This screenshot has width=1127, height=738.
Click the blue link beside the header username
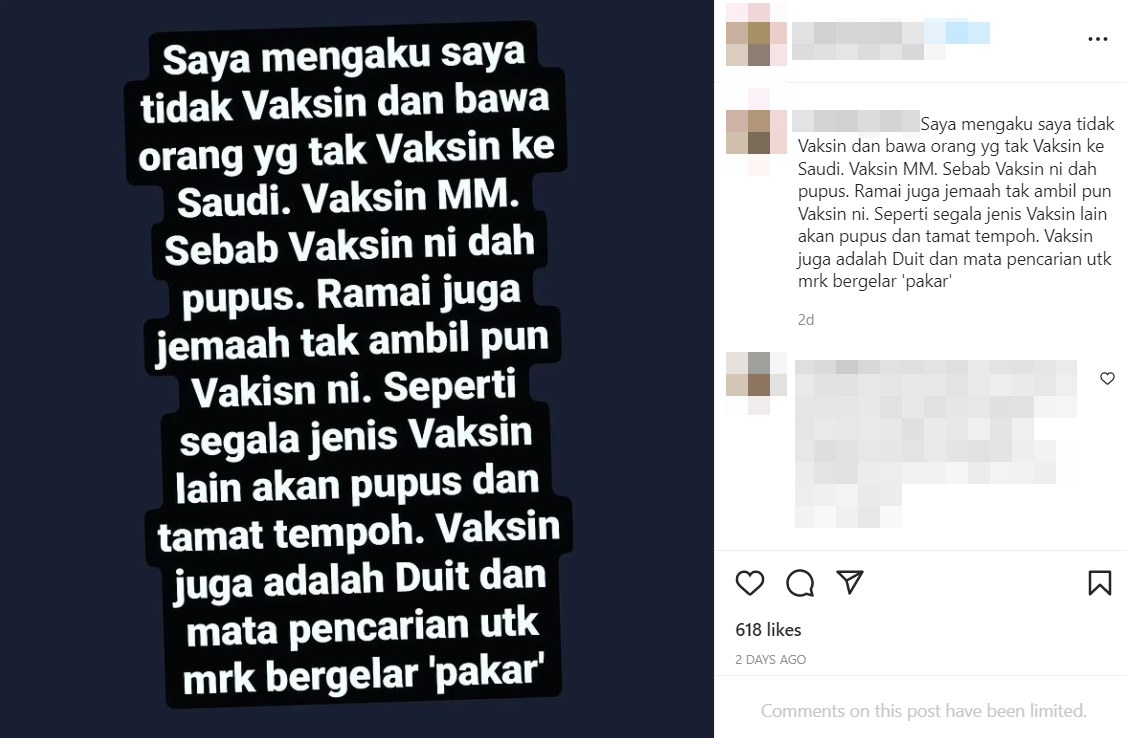click(957, 32)
